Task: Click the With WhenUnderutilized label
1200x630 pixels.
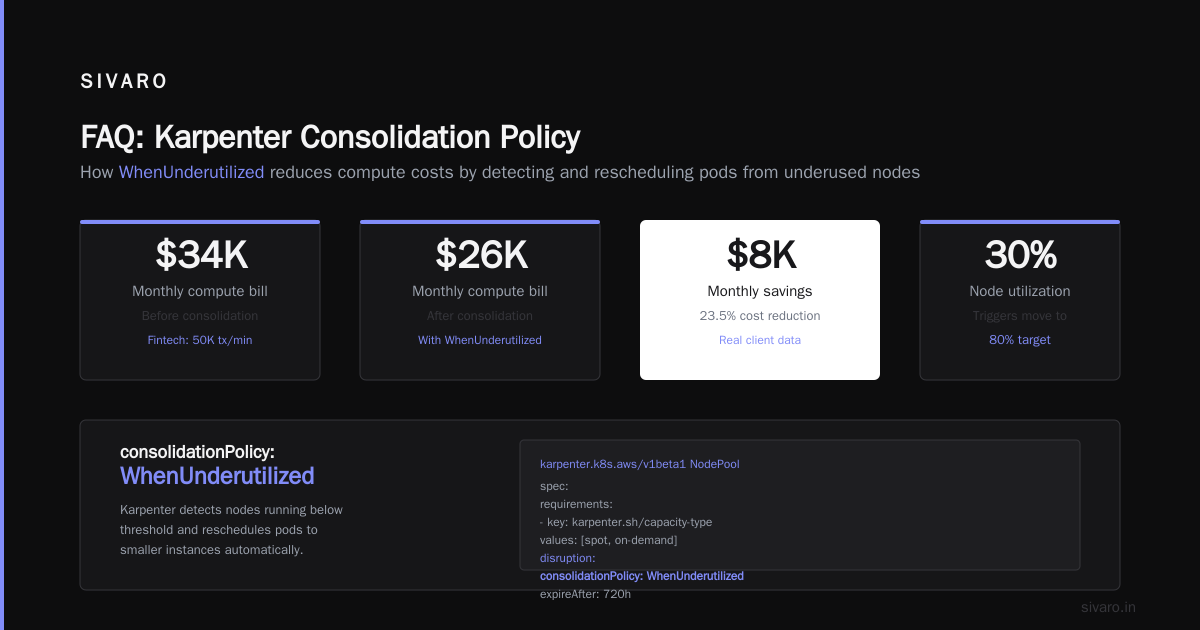Action: tap(480, 340)
